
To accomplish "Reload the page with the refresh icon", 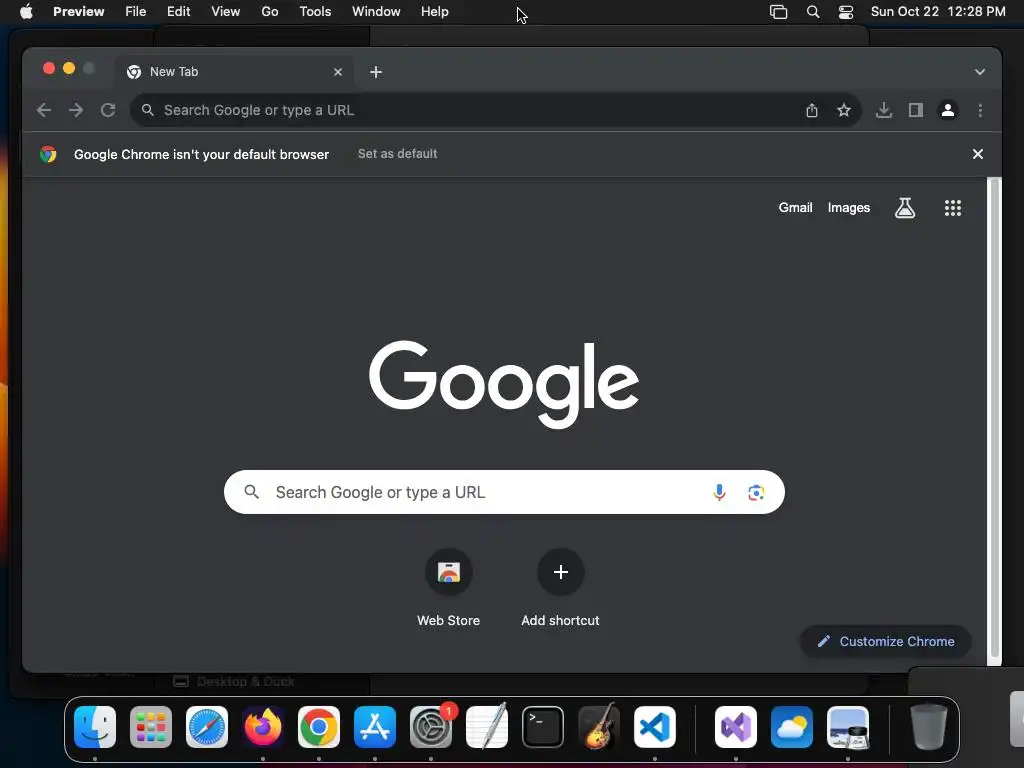I will (108, 110).
